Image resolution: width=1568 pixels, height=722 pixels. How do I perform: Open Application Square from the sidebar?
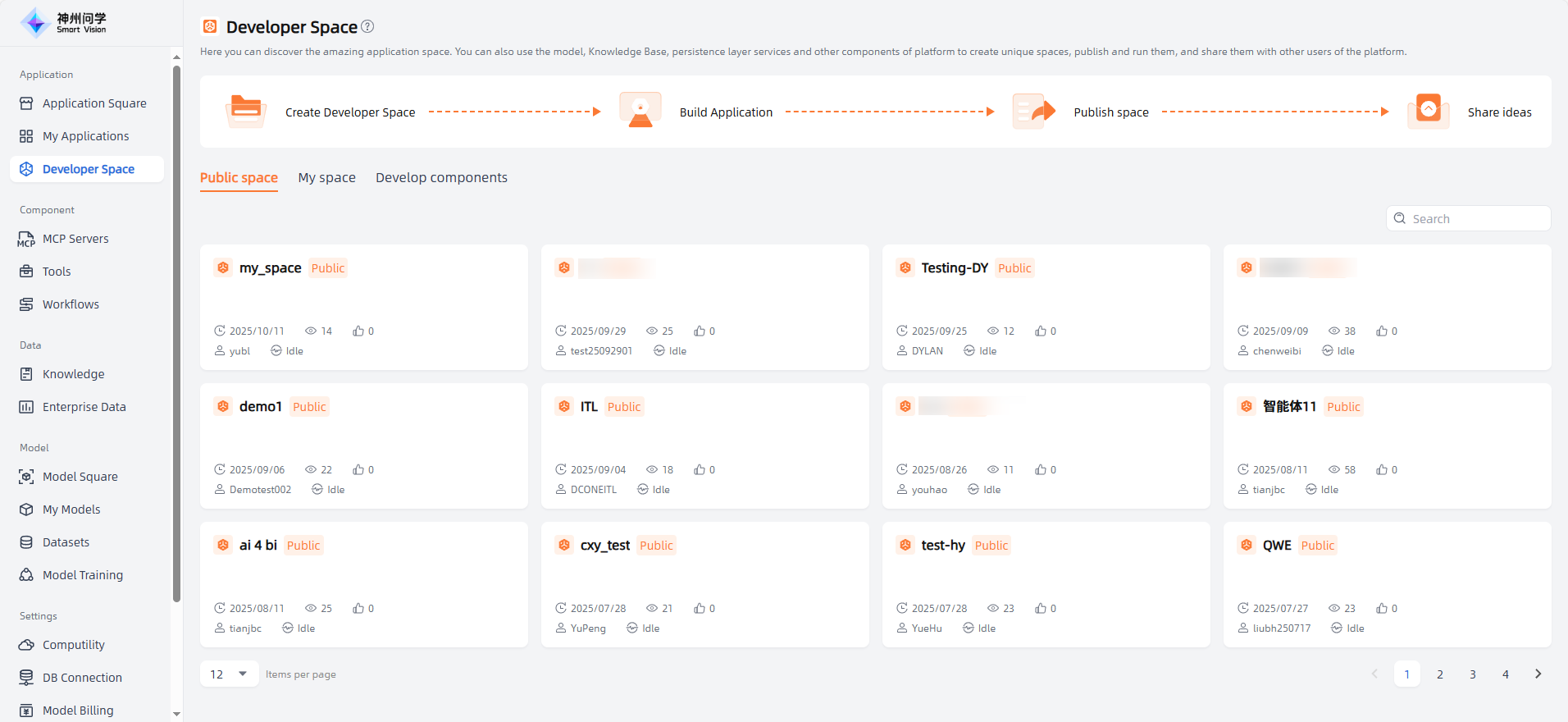click(93, 103)
